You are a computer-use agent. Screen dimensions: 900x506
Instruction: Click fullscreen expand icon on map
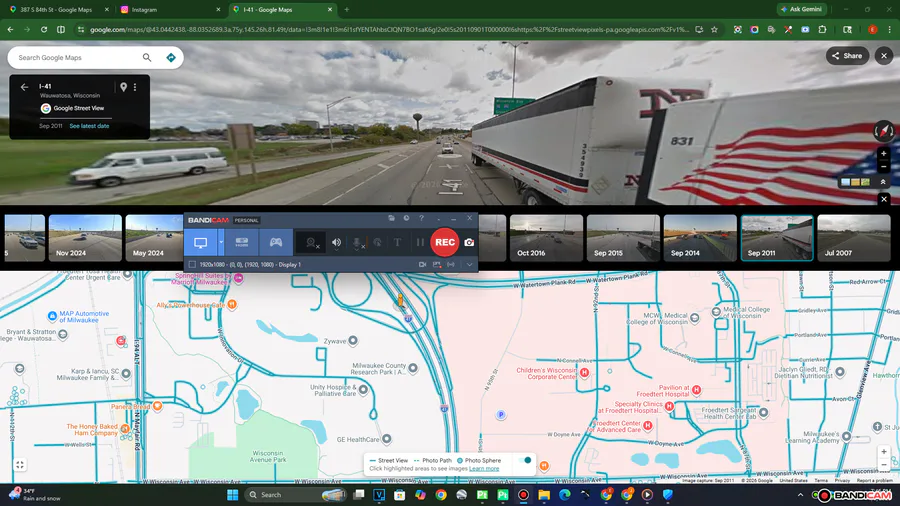[20, 465]
